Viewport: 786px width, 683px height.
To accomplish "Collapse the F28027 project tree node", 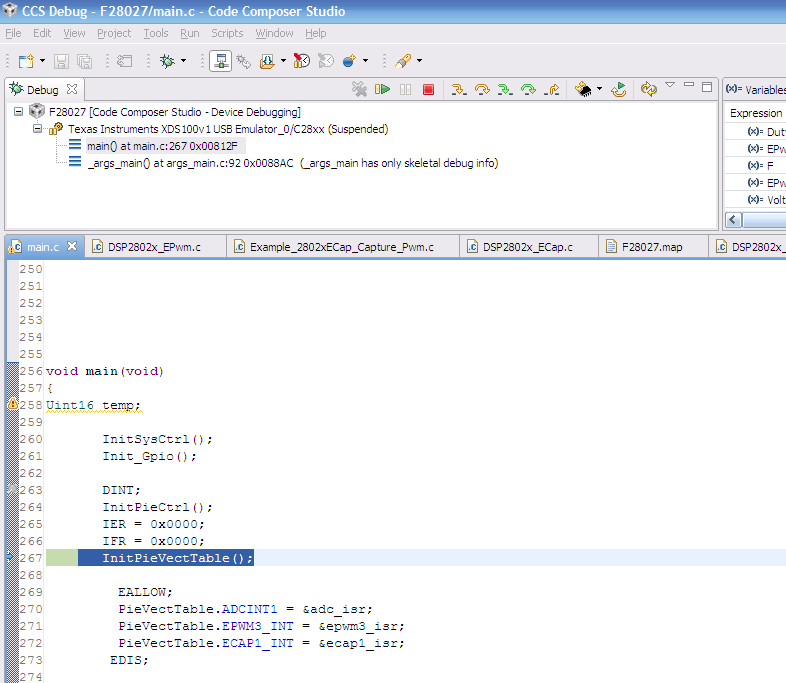I will click(x=19, y=112).
